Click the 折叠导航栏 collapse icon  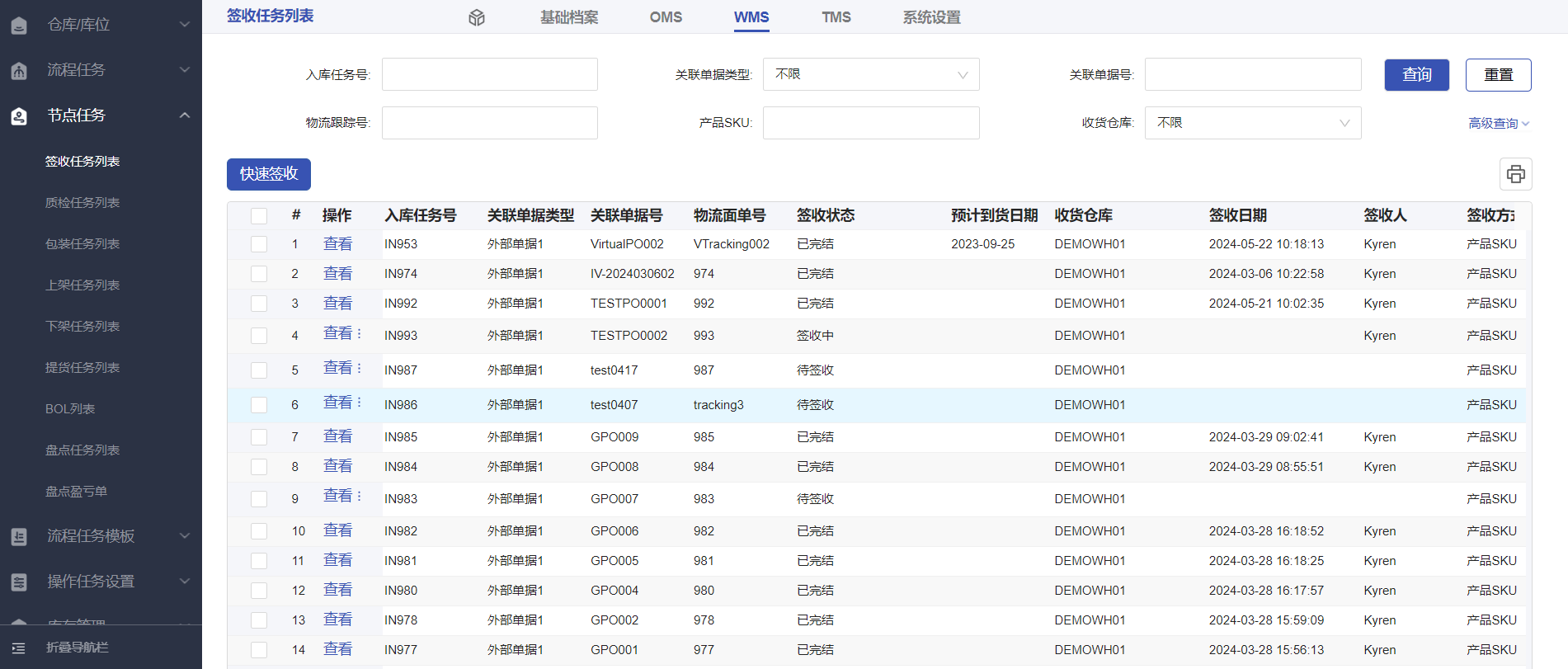(19, 648)
